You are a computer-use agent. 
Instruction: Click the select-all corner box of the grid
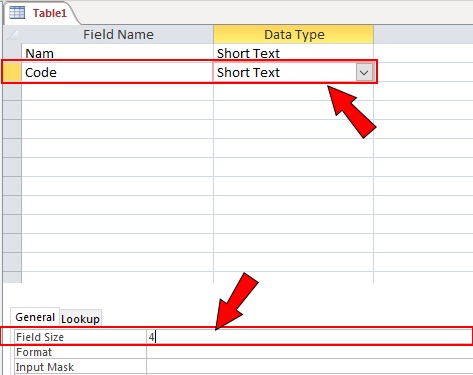point(12,34)
